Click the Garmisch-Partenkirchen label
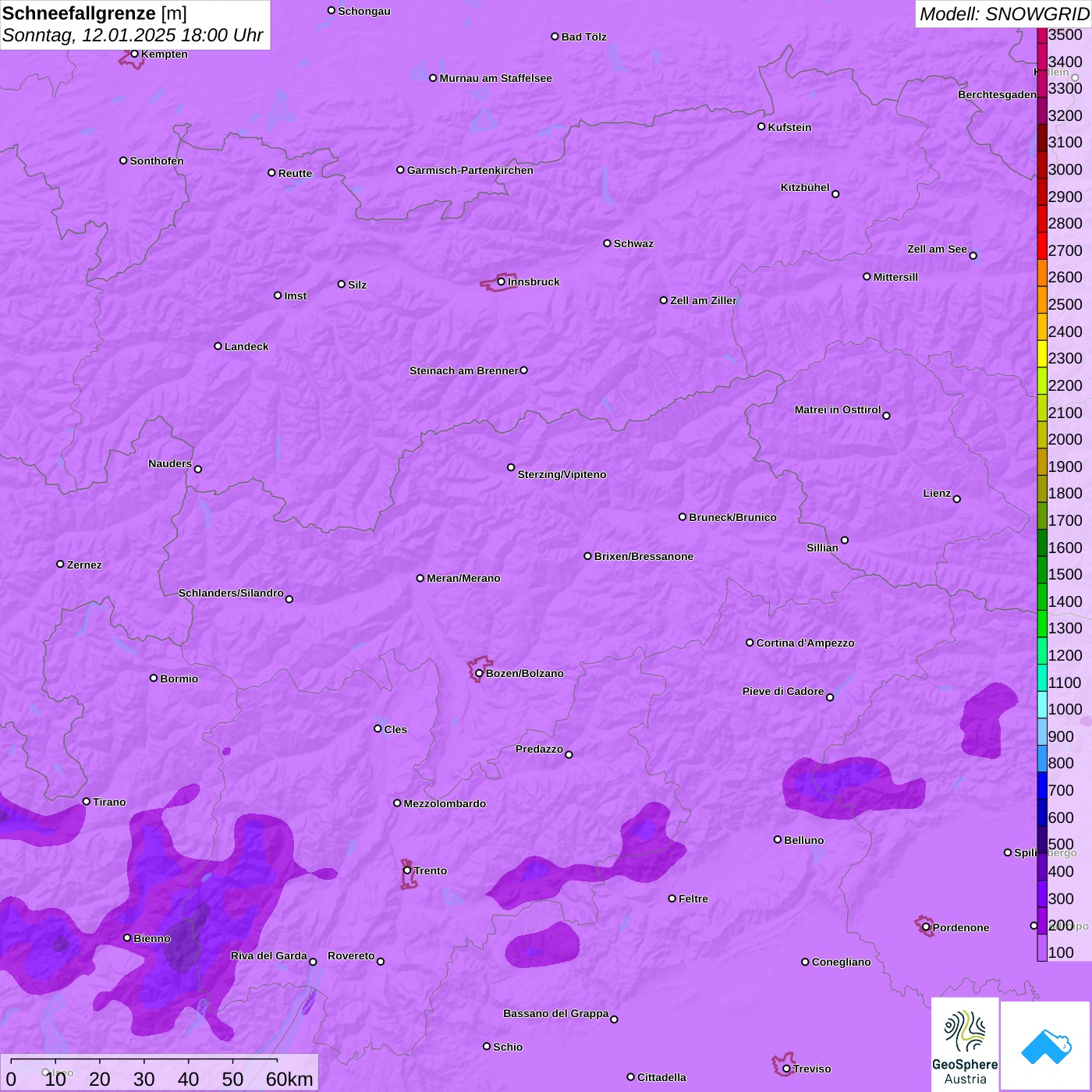The width and height of the screenshot is (1092, 1092). [x=470, y=170]
